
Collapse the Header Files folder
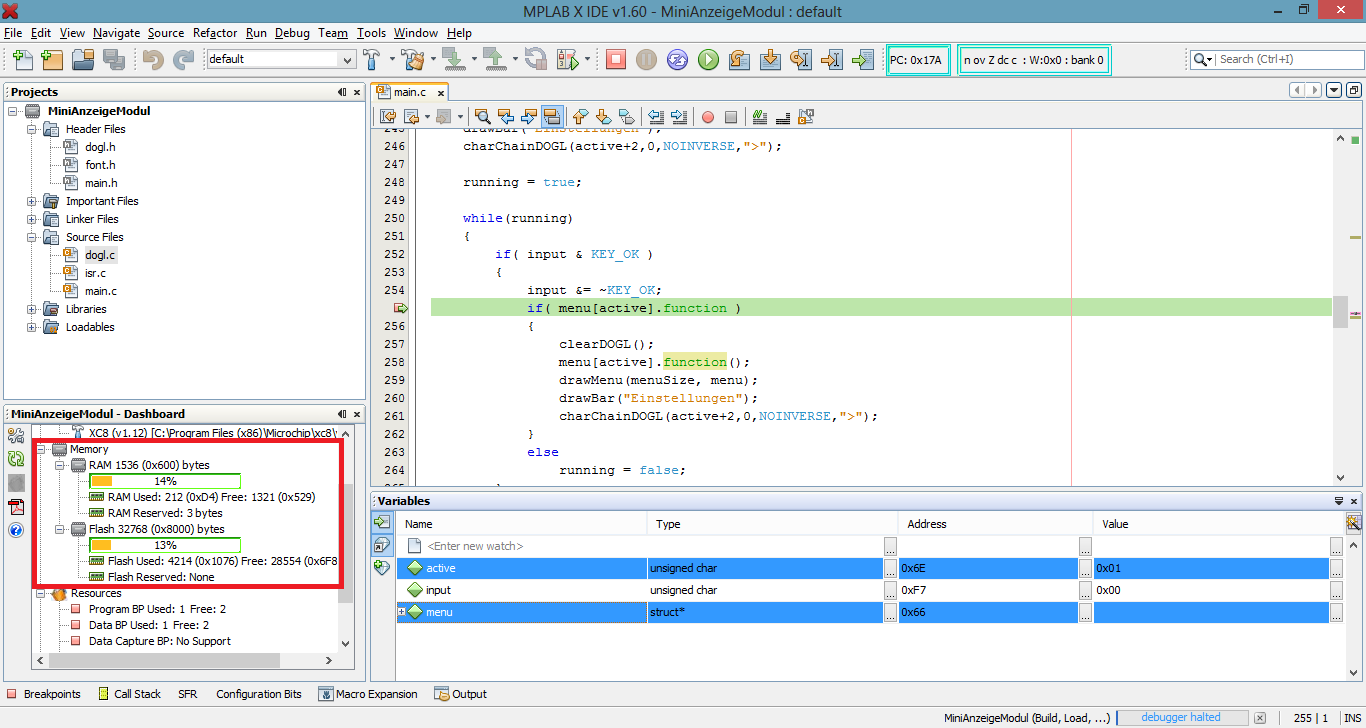point(32,129)
